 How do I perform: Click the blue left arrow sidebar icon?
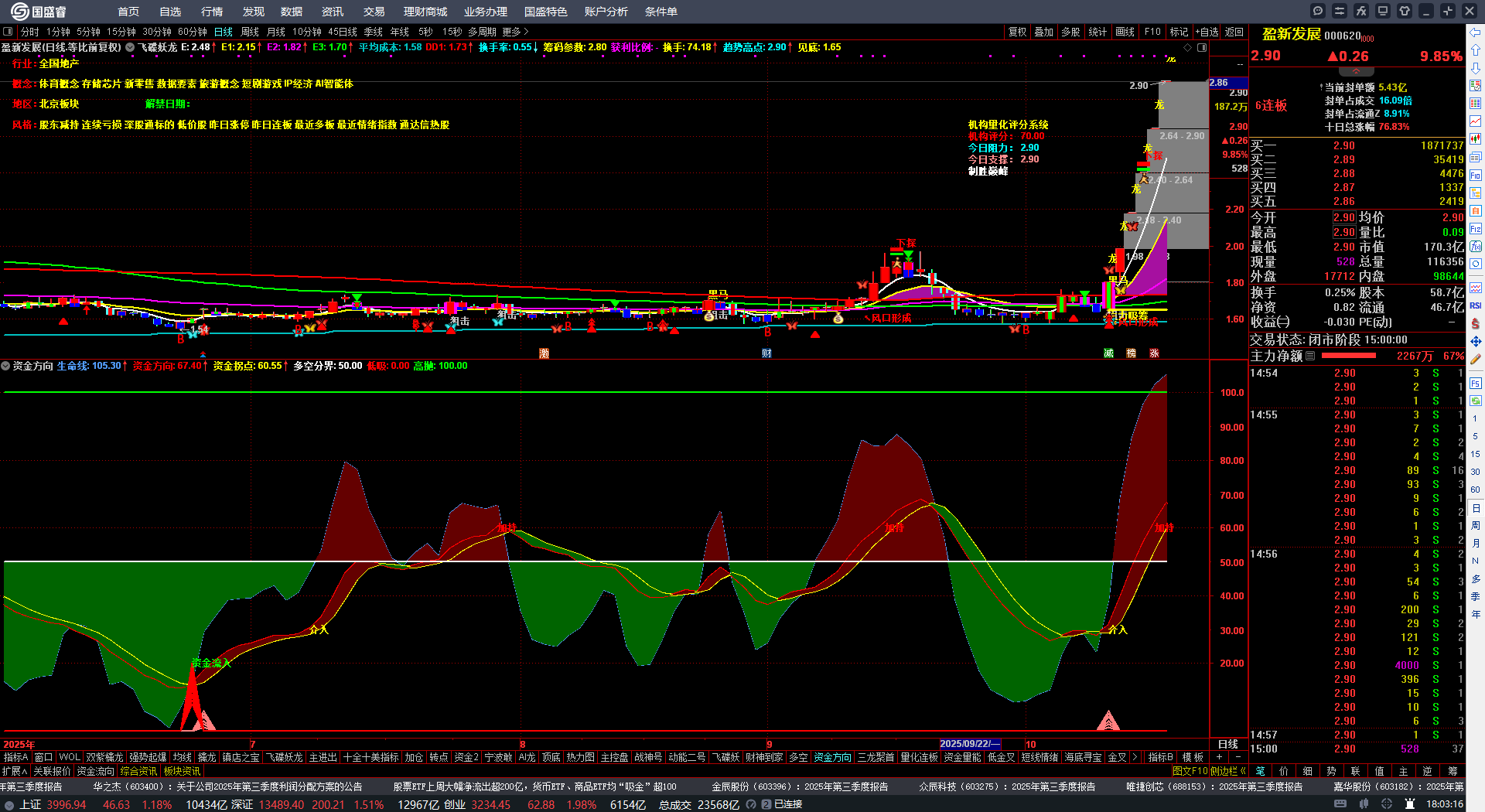click(1476, 32)
